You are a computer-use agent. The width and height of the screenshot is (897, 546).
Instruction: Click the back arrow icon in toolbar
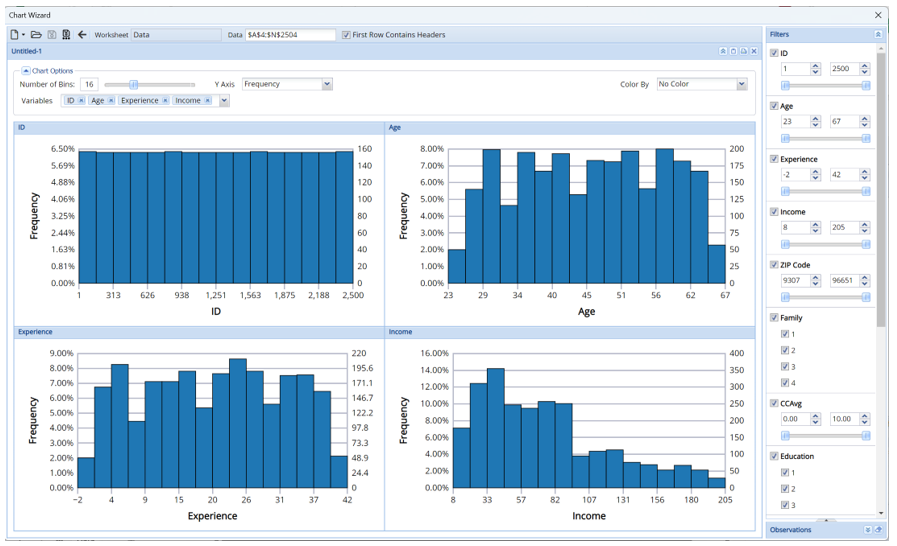(x=82, y=34)
